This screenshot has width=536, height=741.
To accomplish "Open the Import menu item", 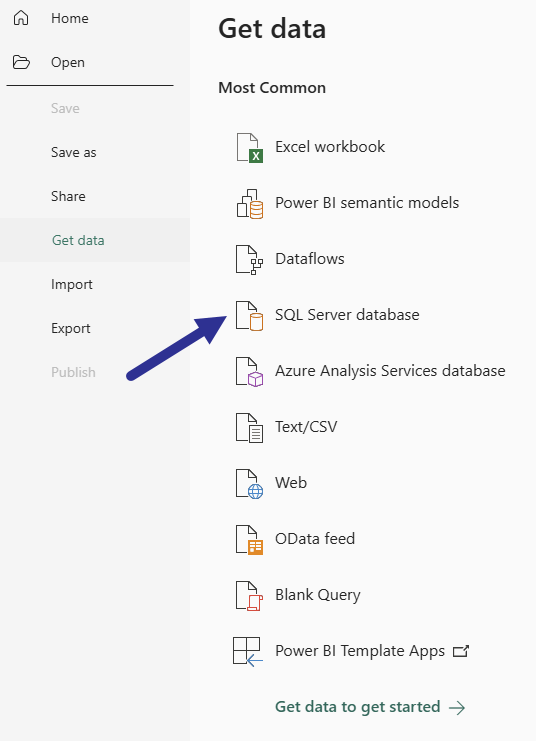I will coord(71,284).
